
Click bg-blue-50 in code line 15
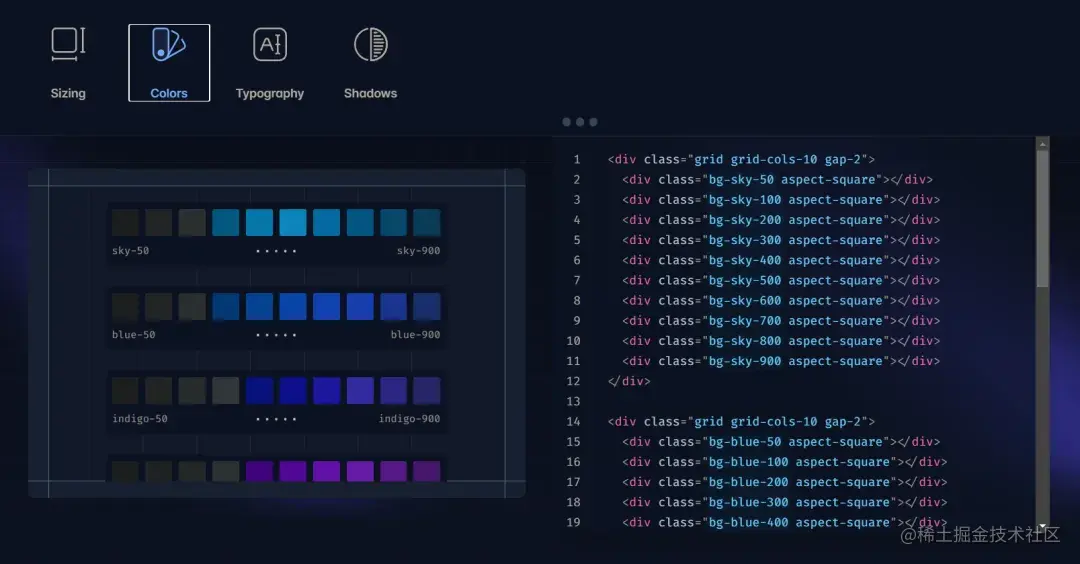[745, 441]
